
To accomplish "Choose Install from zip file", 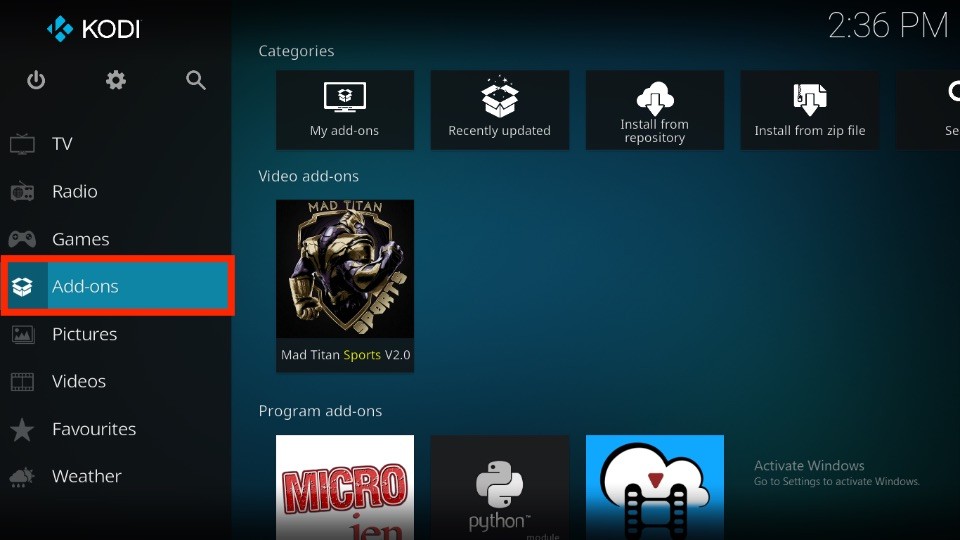I will click(809, 110).
